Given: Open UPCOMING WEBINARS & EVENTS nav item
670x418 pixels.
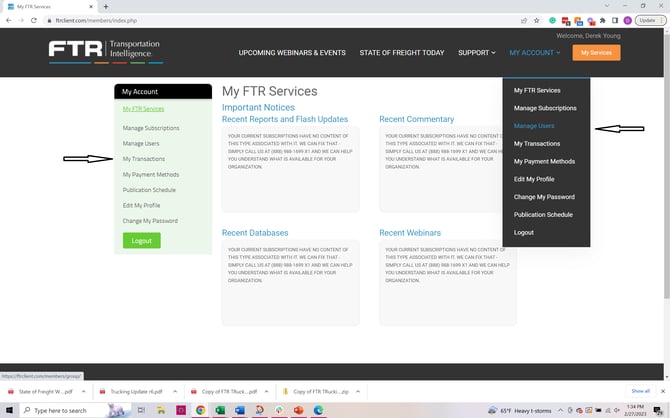Looking at the screenshot, I should pyautogui.click(x=292, y=53).
